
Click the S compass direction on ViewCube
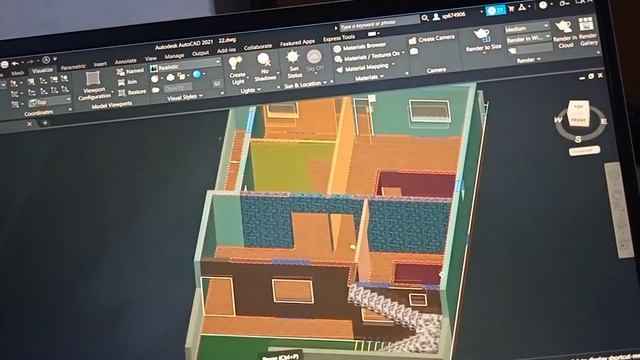[578, 140]
